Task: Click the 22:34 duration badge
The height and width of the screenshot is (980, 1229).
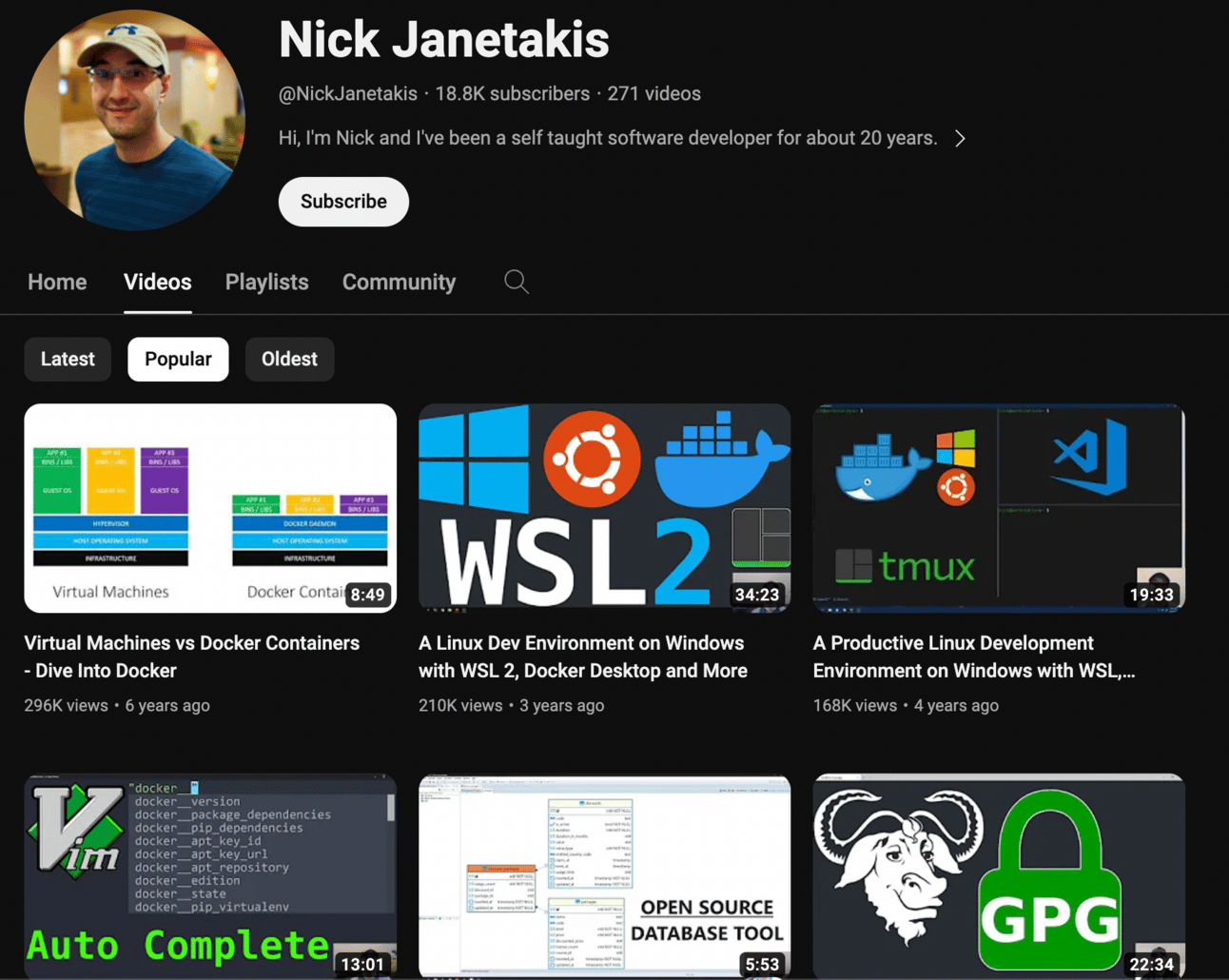Action: pos(1152,964)
